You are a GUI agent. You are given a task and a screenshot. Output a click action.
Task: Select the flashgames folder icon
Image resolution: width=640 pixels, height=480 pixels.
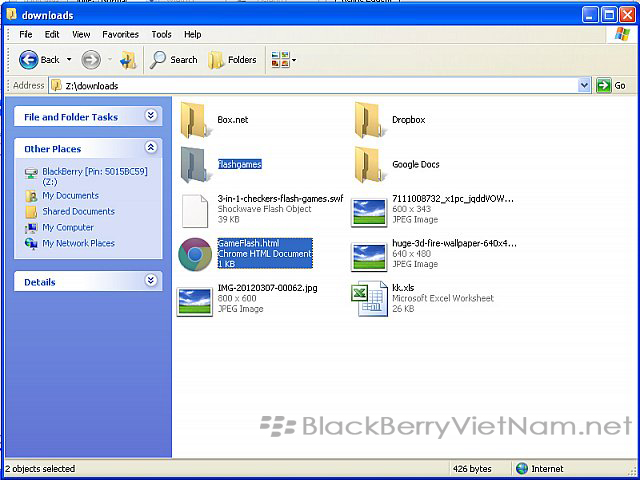tap(196, 164)
